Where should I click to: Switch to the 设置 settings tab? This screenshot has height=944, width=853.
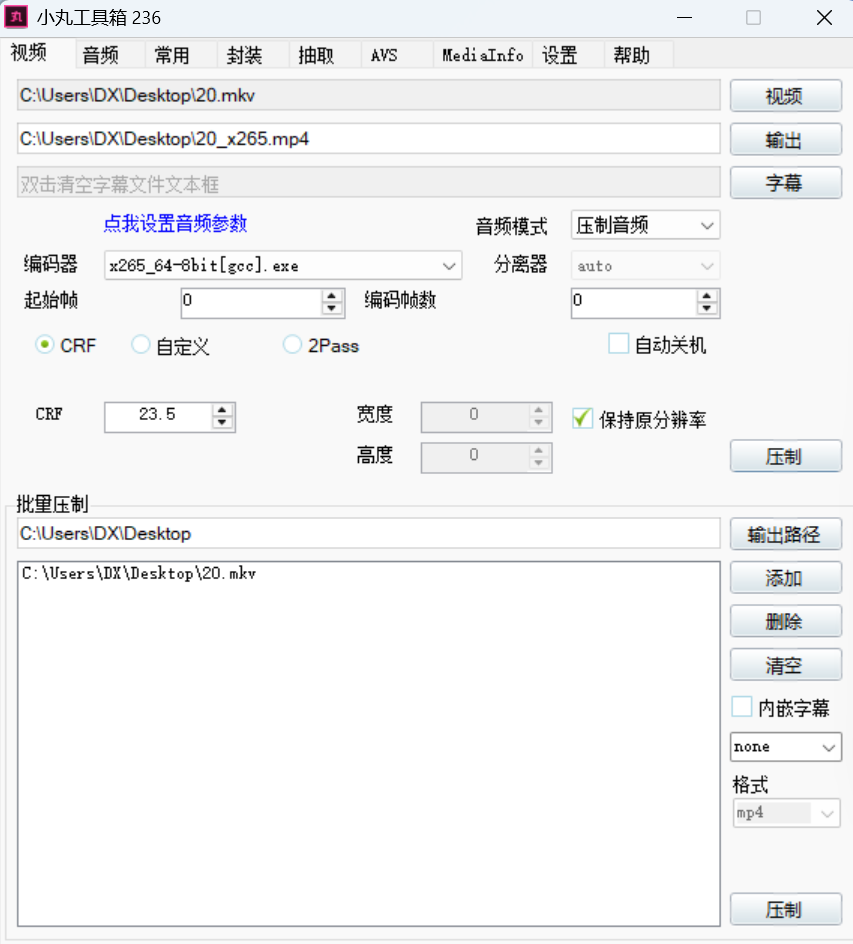pos(560,56)
